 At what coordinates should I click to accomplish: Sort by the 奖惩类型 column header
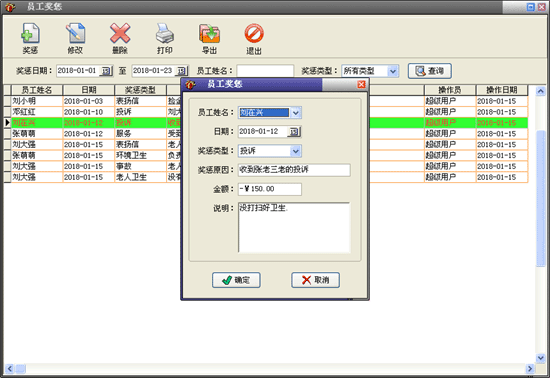[x=140, y=90]
